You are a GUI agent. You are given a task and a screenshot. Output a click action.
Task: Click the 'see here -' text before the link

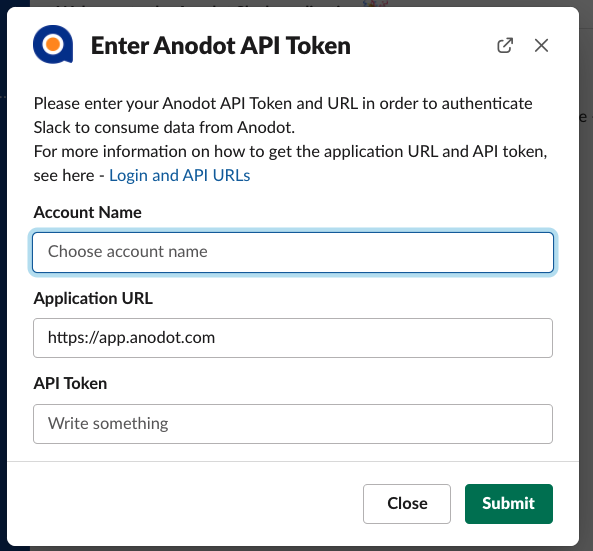click(69, 175)
